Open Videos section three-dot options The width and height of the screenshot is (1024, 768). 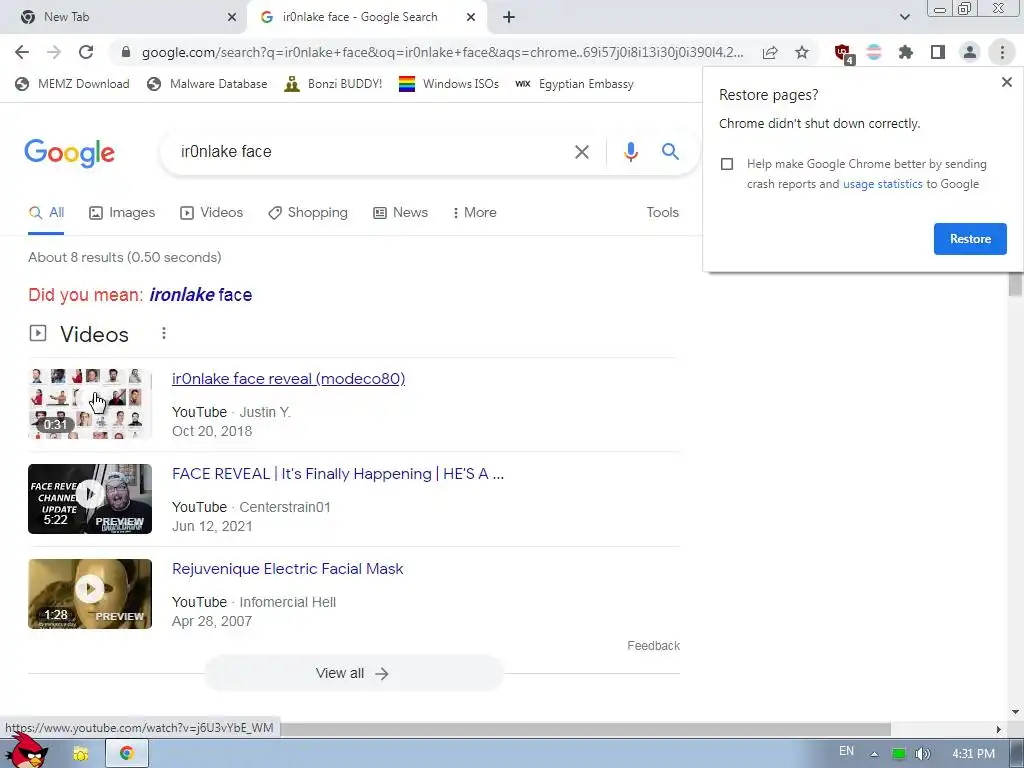click(x=164, y=334)
